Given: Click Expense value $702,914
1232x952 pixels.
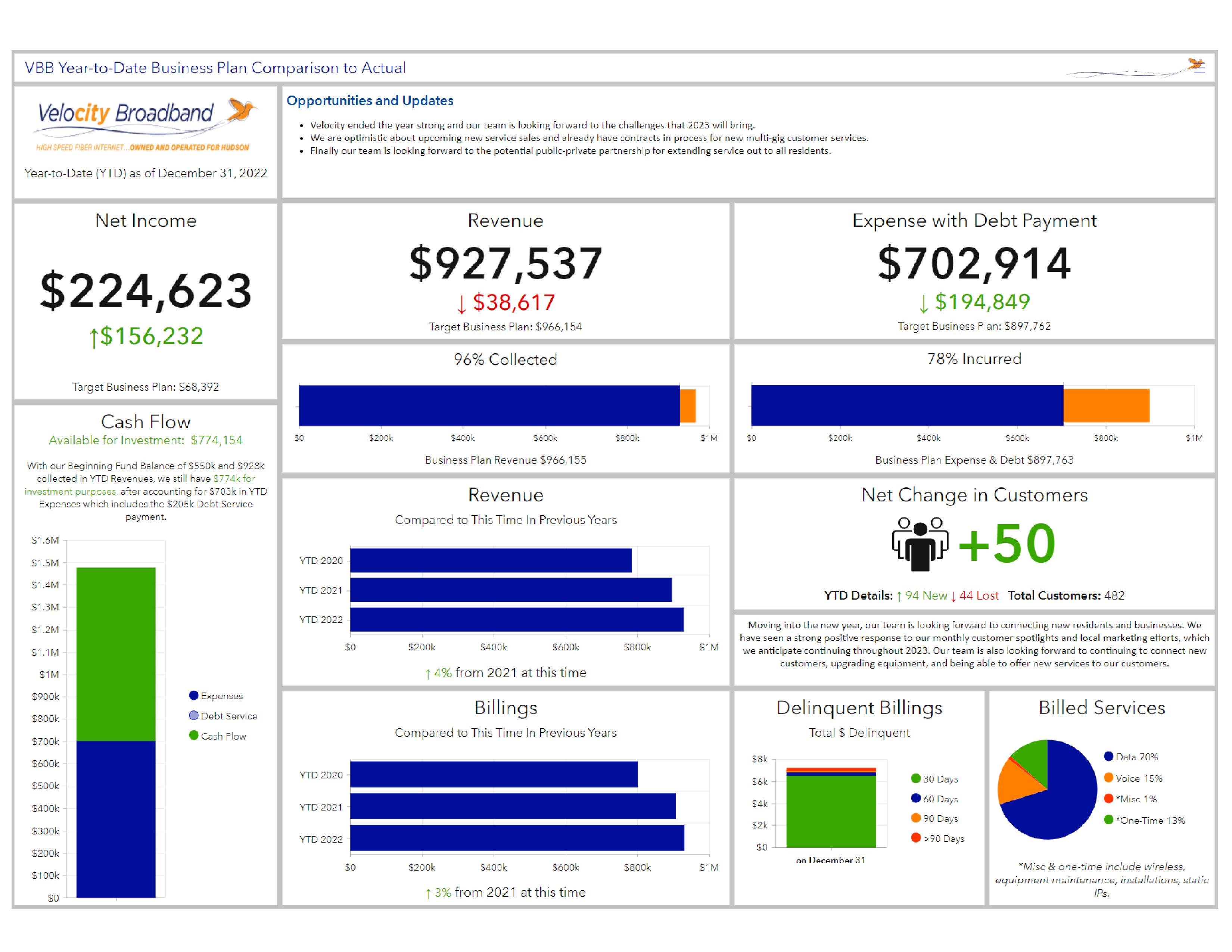Looking at the screenshot, I should (x=974, y=263).
